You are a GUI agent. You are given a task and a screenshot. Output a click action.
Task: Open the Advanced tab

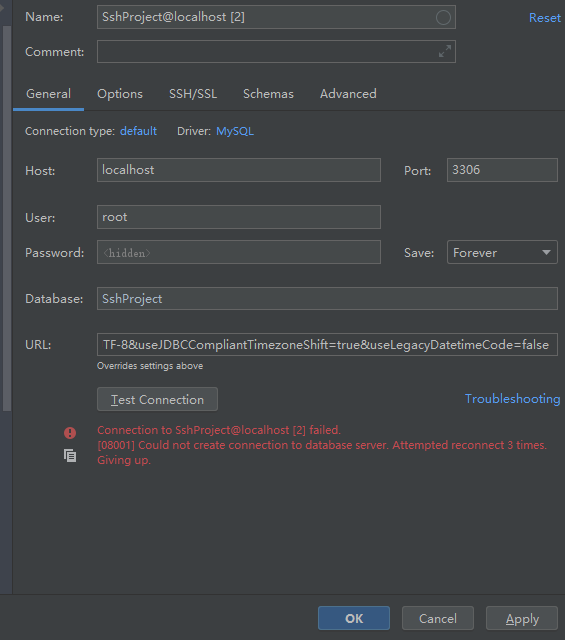click(348, 94)
